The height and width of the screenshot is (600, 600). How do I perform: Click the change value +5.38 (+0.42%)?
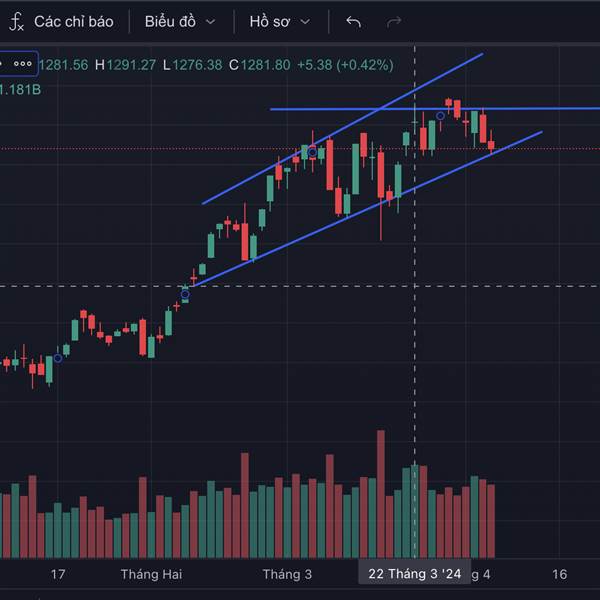345,65
